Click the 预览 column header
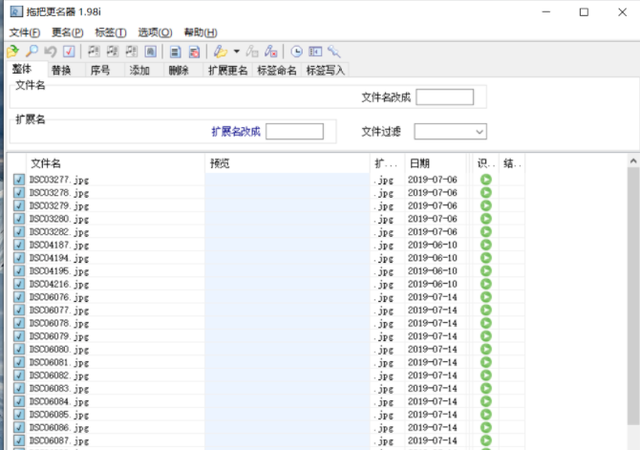The height and width of the screenshot is (450, 640). 287,163
